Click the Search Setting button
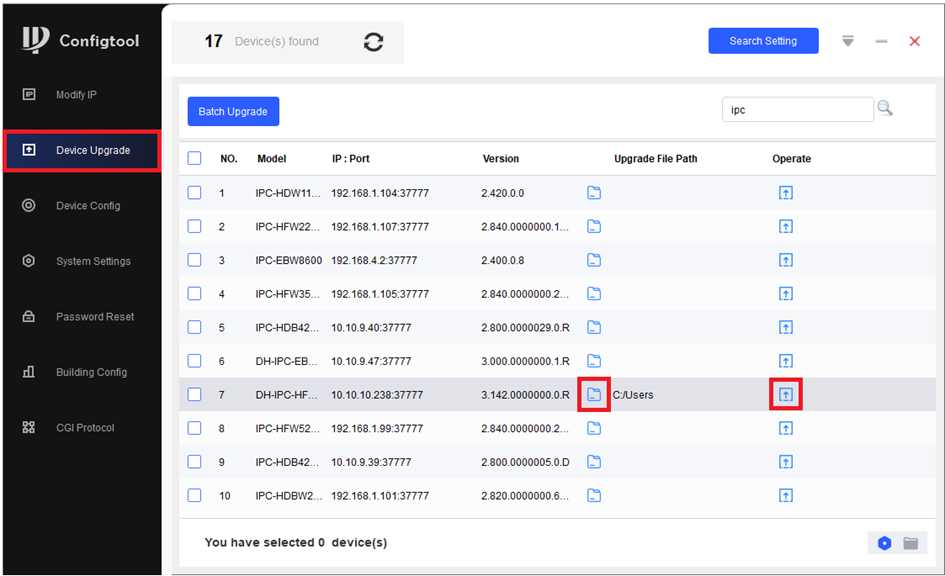945x576 pixels. [x=763, y=41]
